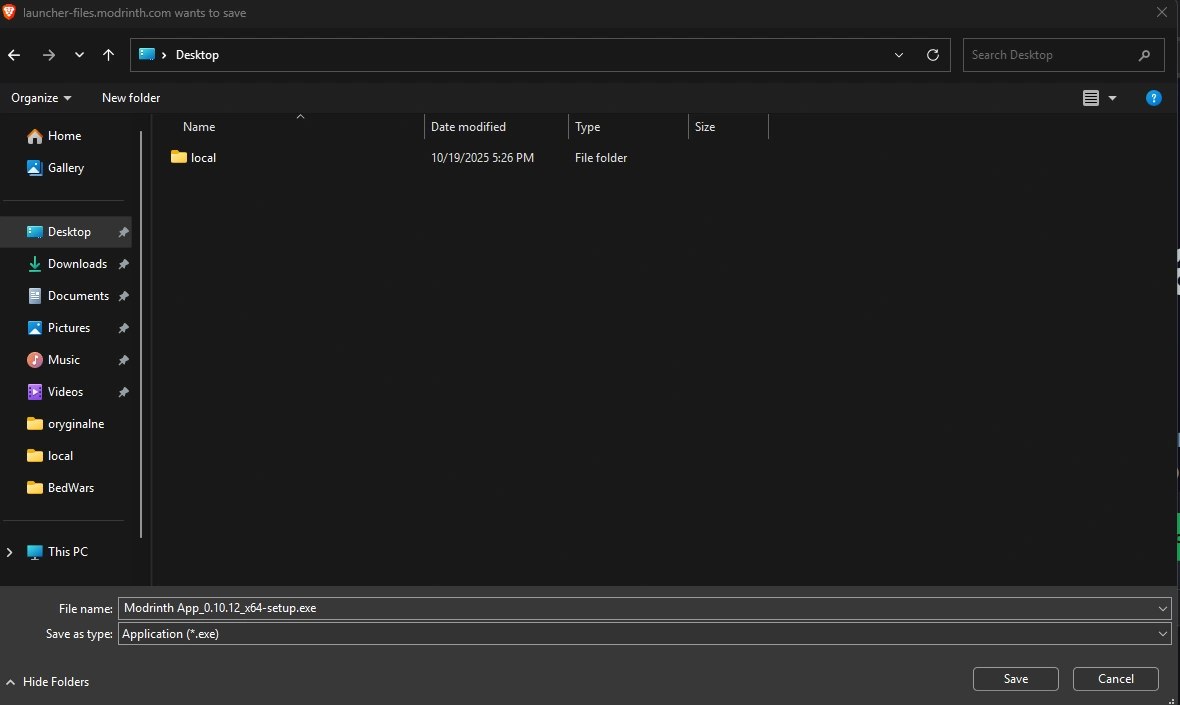Viewport: 1180px width, 705px height.
Task: Click the sidebar vertical scrollbar
Action: 141,335
